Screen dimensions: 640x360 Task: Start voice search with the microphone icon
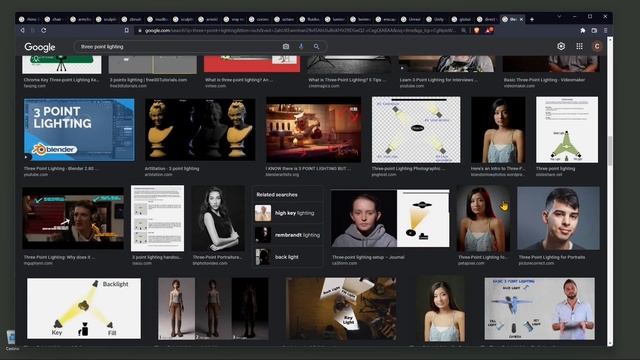[x=301, y=47]
